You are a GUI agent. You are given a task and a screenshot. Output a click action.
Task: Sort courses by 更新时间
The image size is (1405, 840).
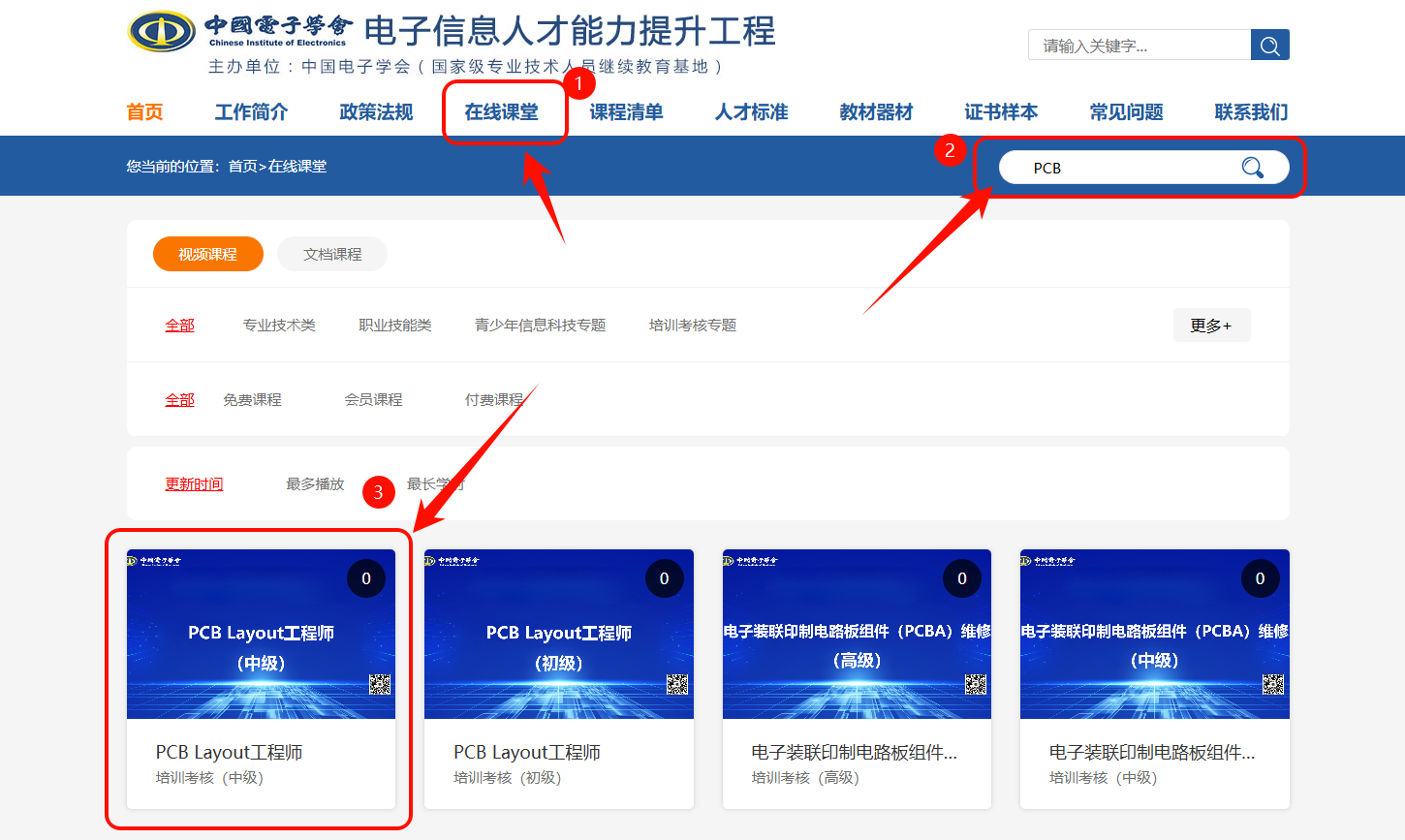pos(194,483)
